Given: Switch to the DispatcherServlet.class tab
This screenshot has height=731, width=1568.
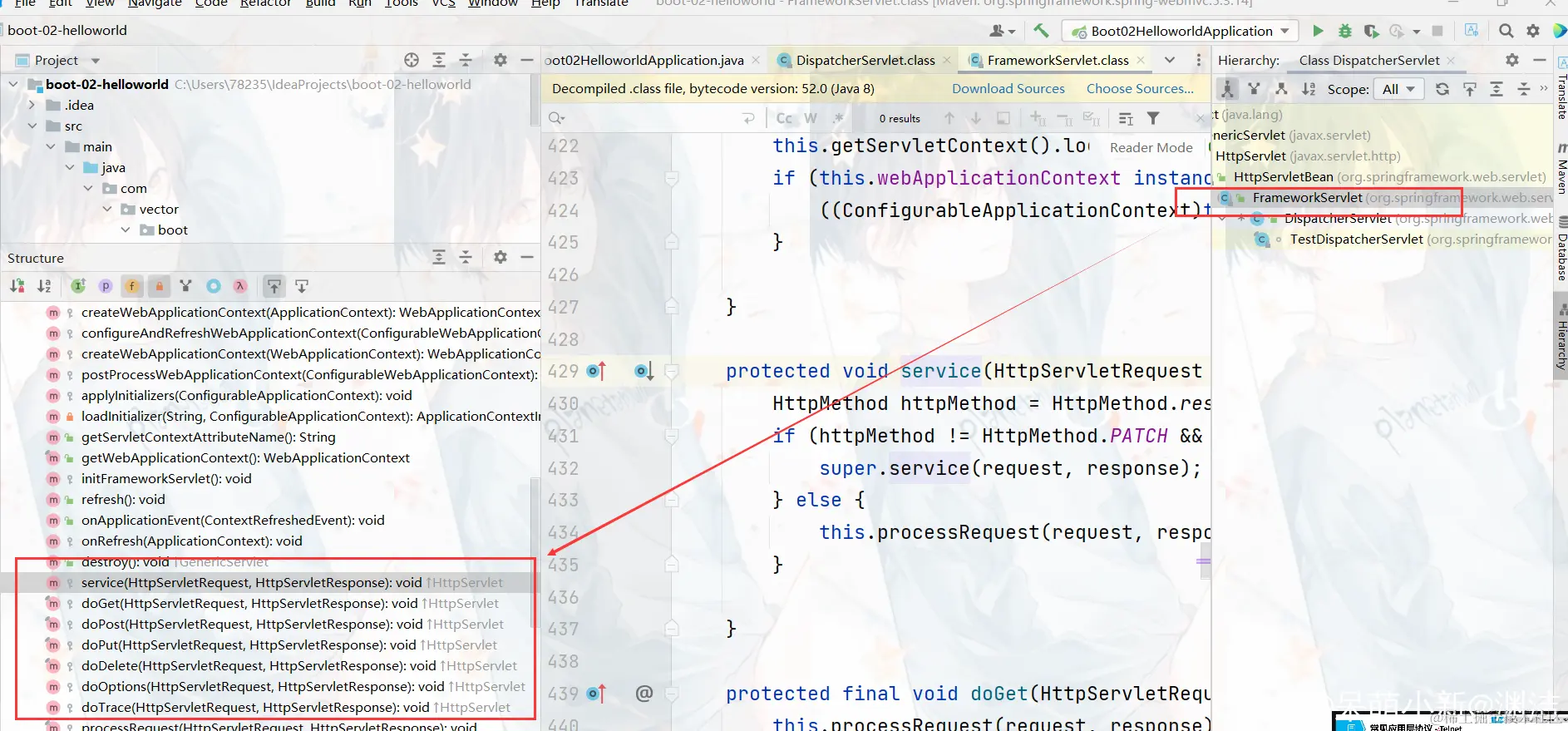Looking at the screenshot, I should [865, 60].
